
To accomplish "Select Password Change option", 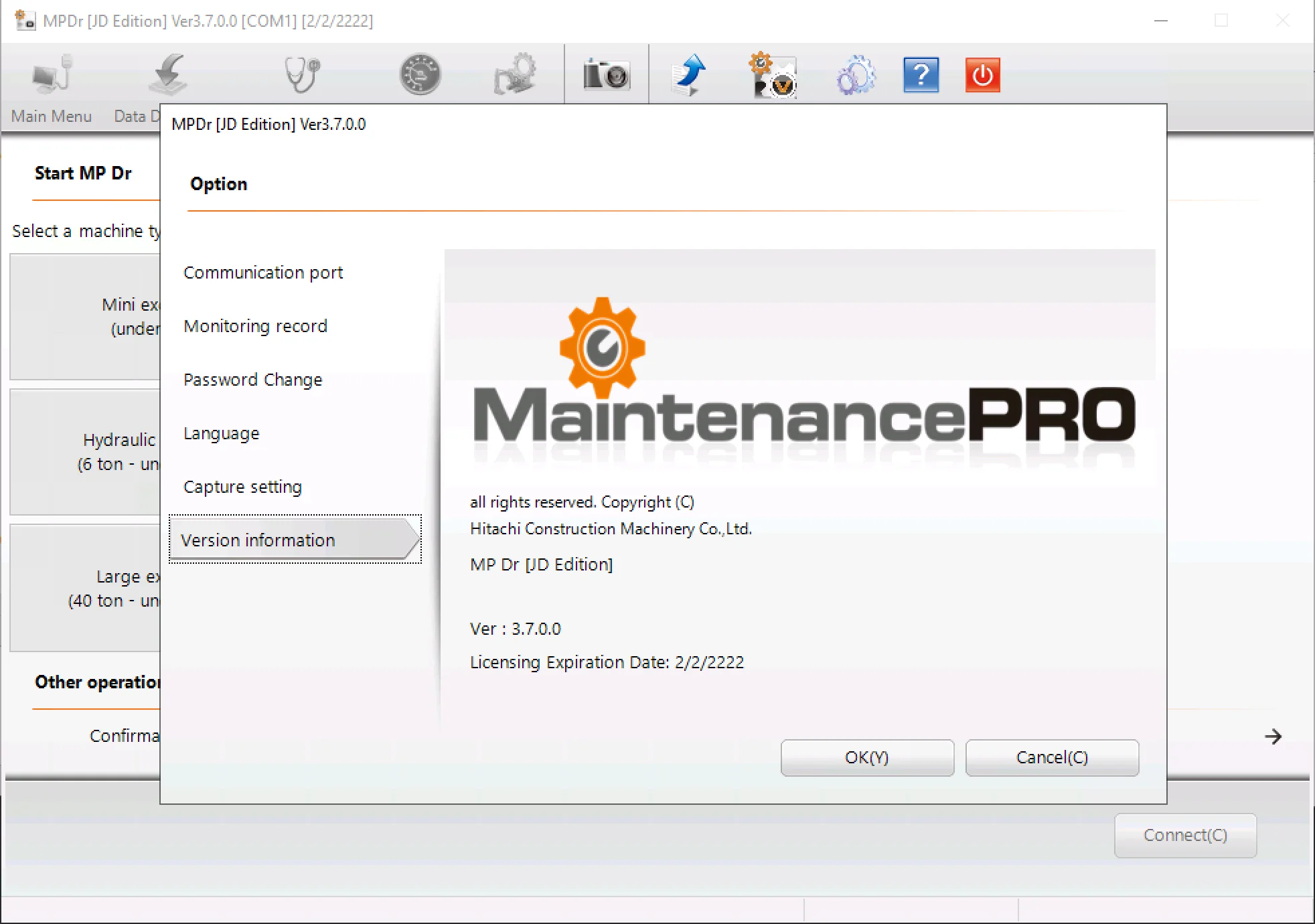I will [252, 380].
